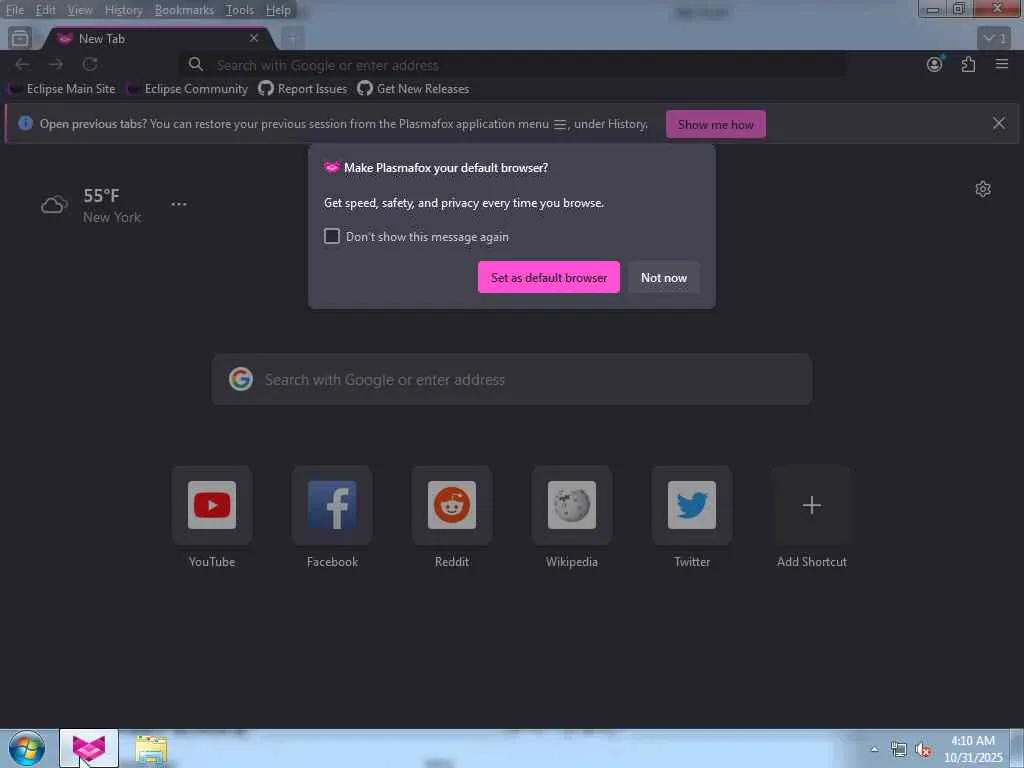Open the Firefox View sidebar icon
Image resolution: width=1024 pixels, height=768 pixels.
[x=20, y=39]
